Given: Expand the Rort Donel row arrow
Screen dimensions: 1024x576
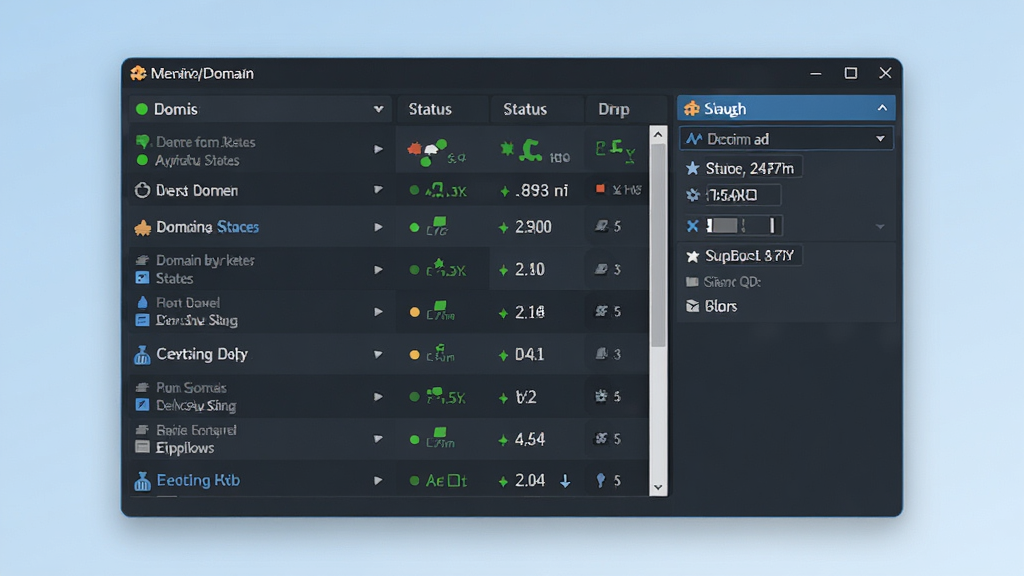Looking at the screenshot, I should (x=378, y=312).
